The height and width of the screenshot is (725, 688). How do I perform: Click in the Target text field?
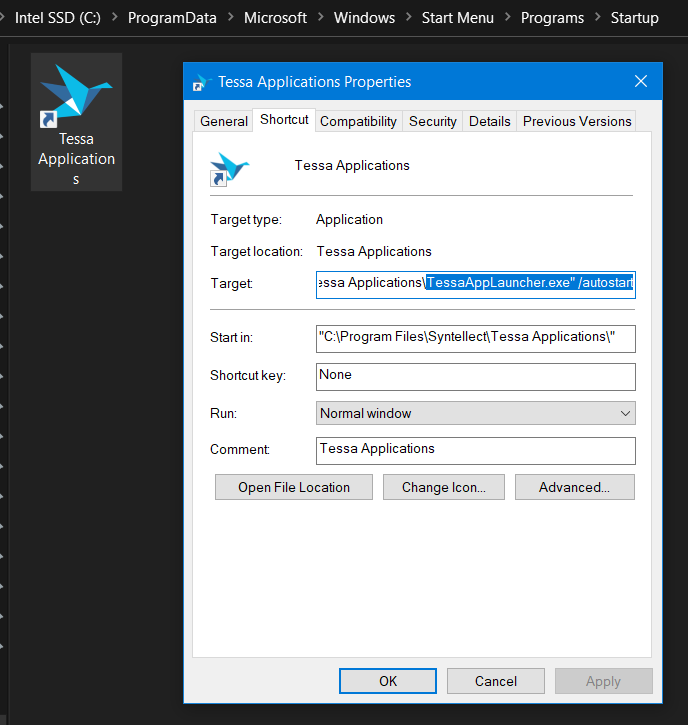click(x=476, y=285)
